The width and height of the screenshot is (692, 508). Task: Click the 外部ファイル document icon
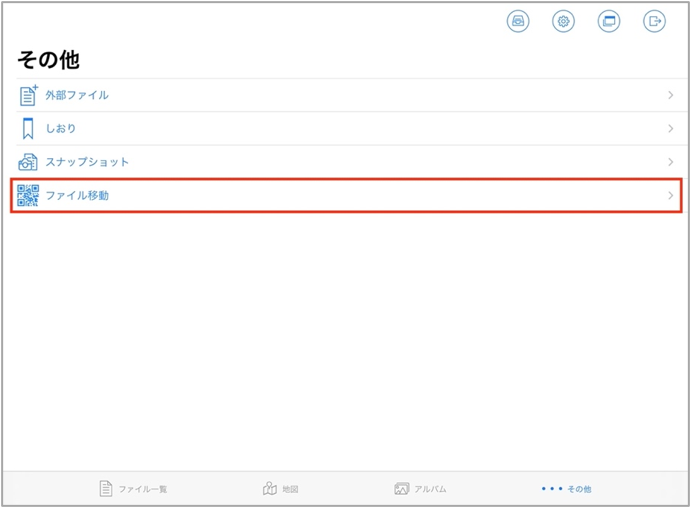(x=28, y=96)
